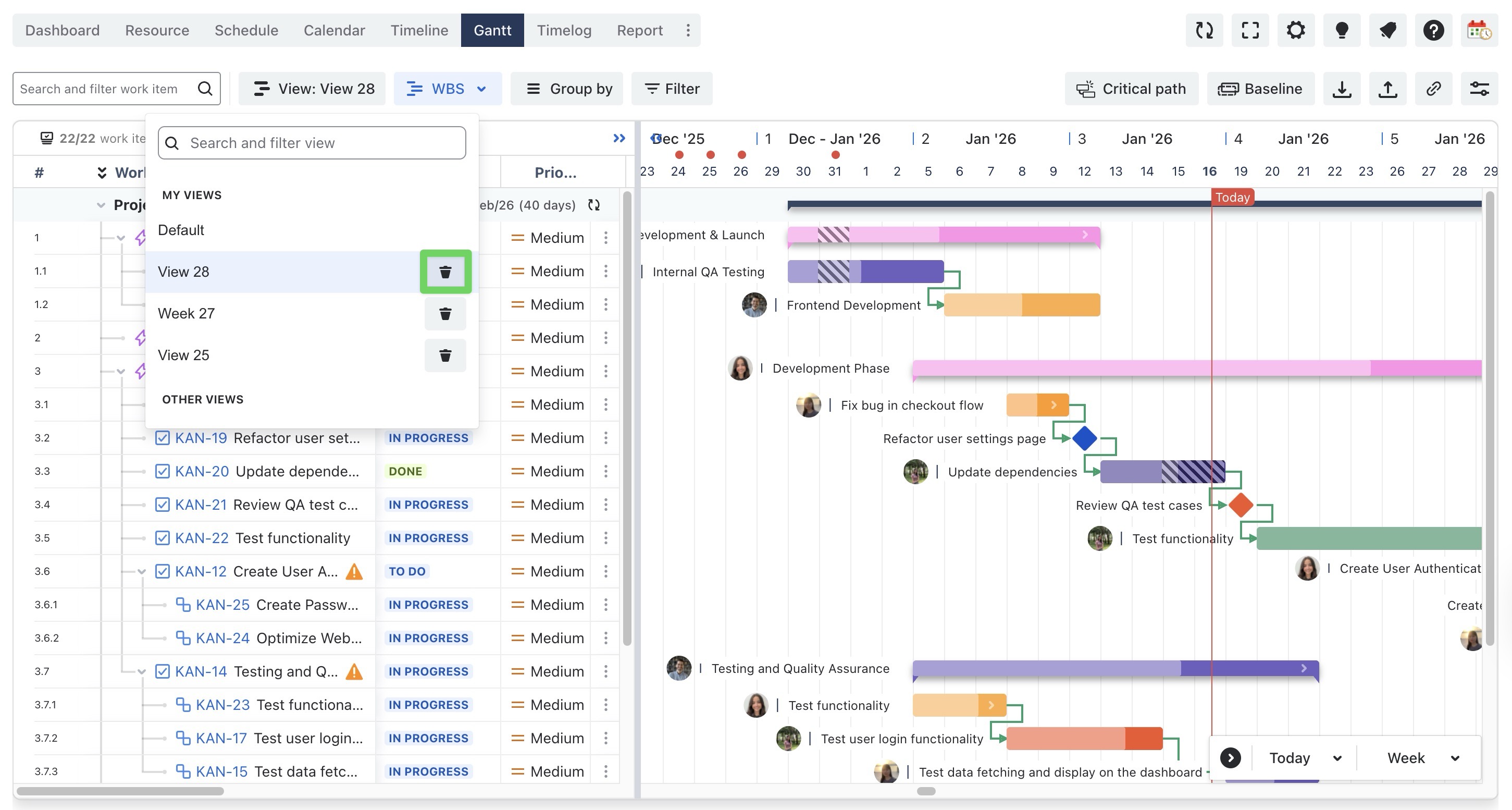Open the help question mark icon
Image resolution: width=1512 pixels, height=810 pixels.
1433,31
